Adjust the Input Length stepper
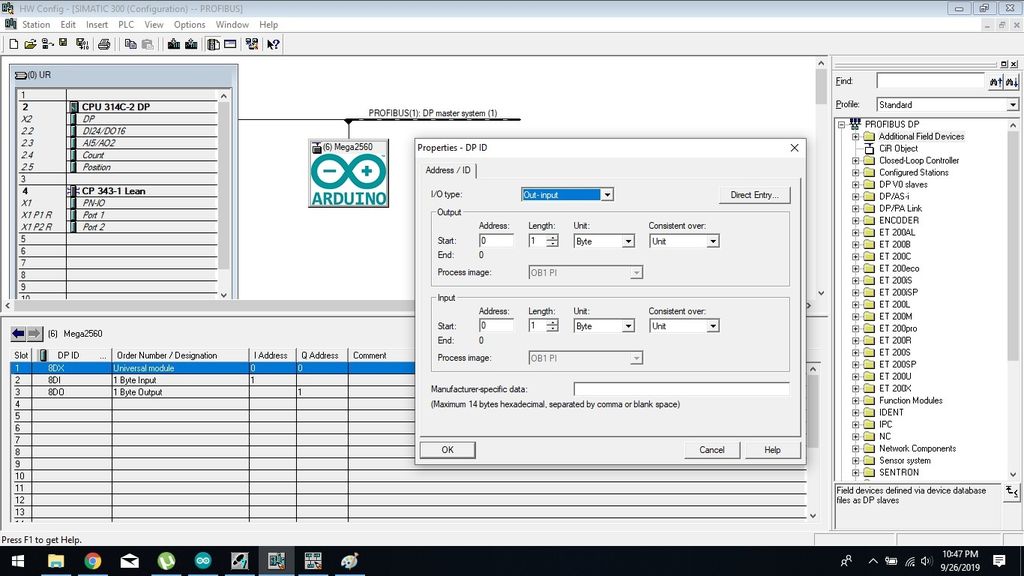 point(552,326)
